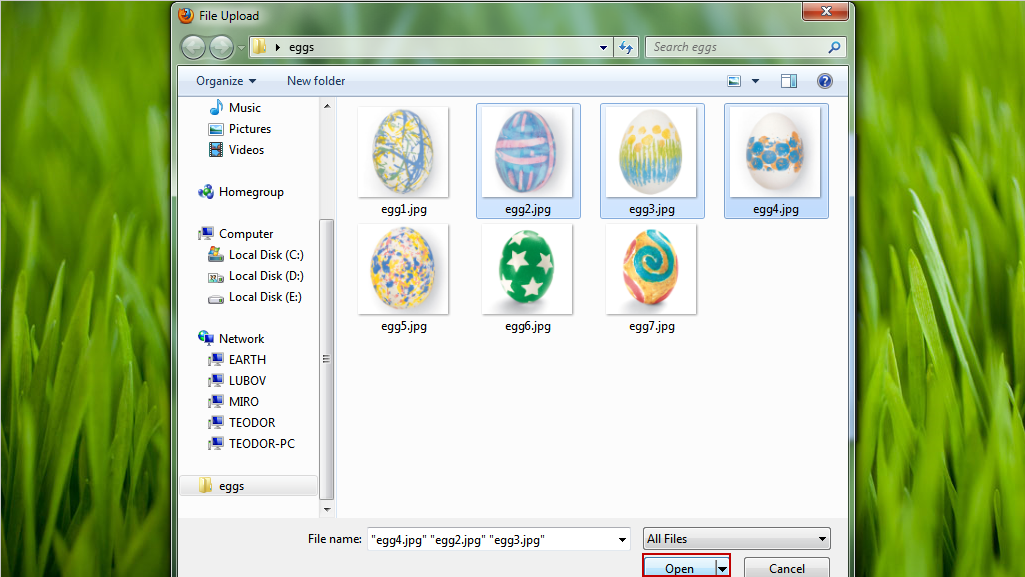Select Computer in the navigation pane

point(236,234)
